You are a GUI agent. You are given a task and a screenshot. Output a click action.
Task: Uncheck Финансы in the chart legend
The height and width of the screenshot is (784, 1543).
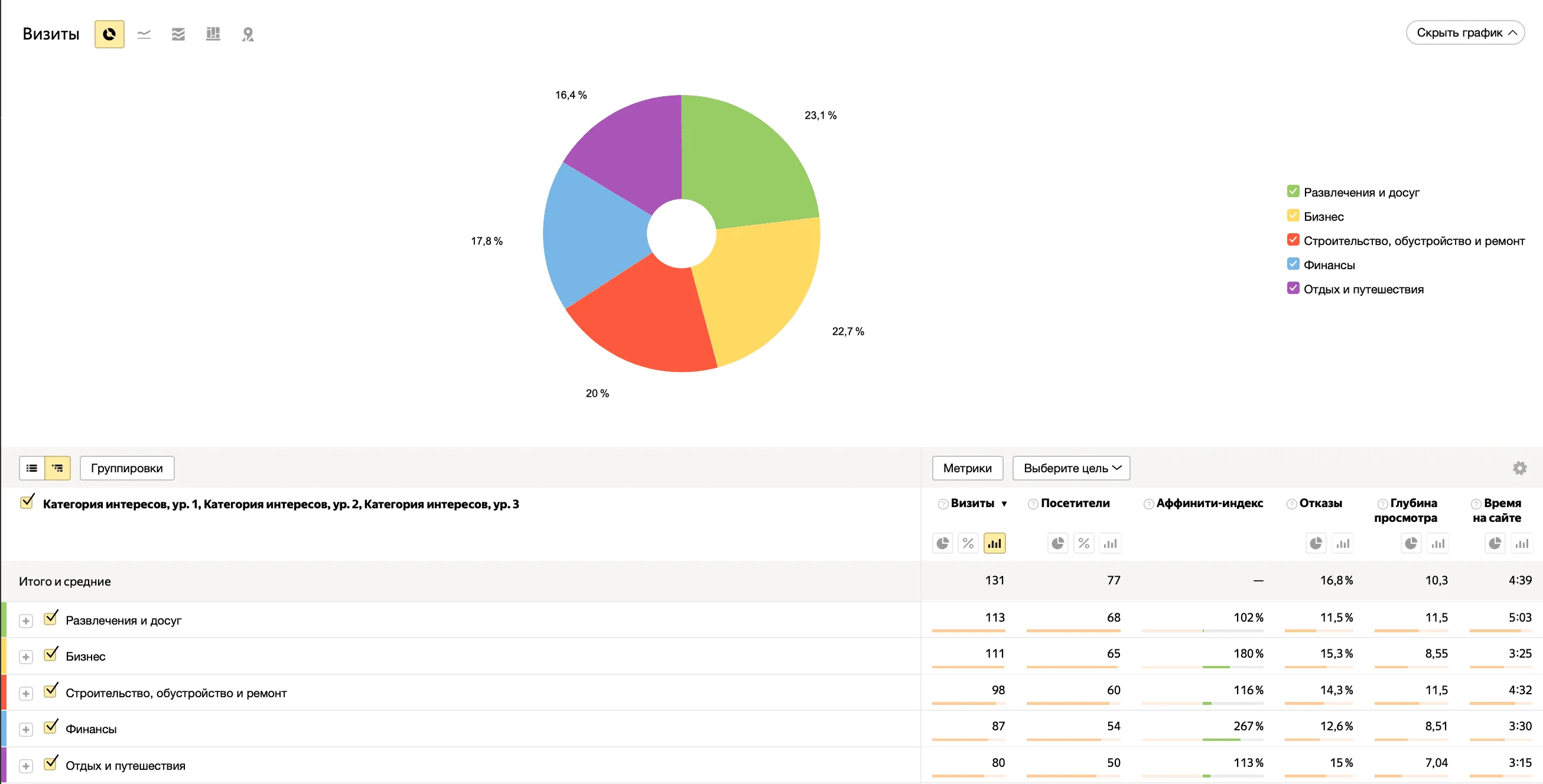coord(1293,264)
